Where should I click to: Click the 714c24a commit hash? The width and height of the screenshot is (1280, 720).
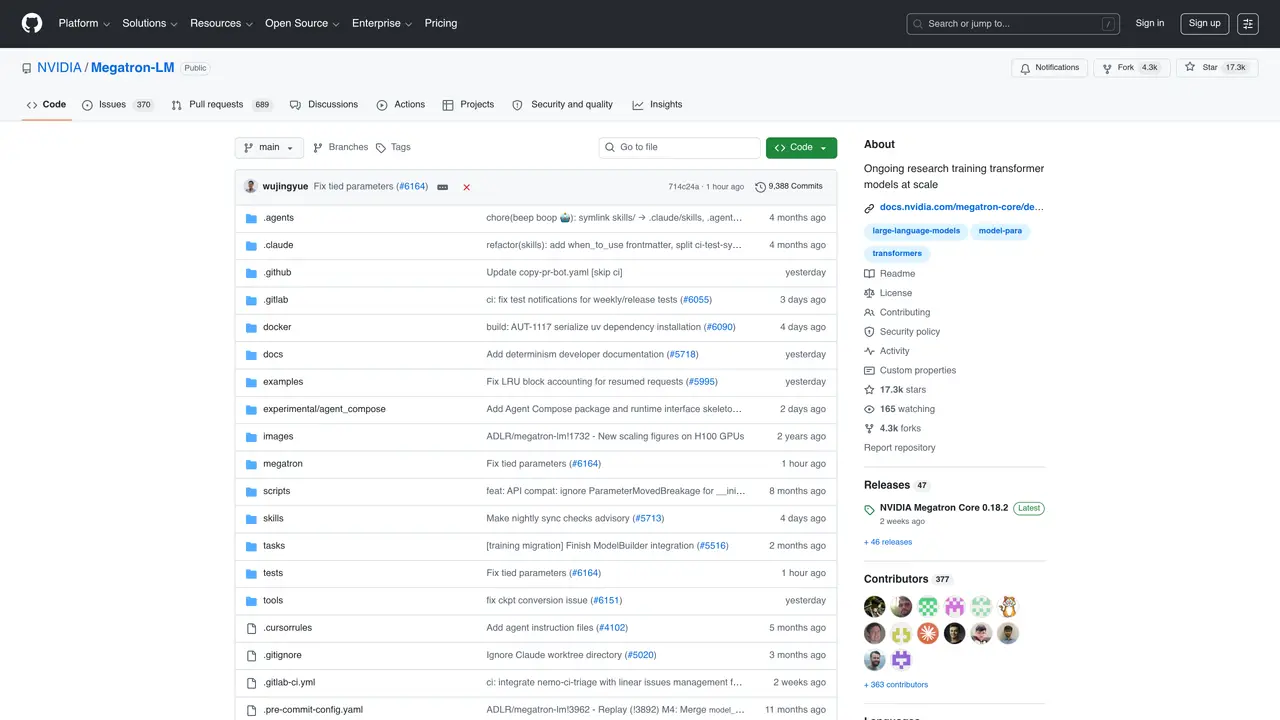point(684,187)
